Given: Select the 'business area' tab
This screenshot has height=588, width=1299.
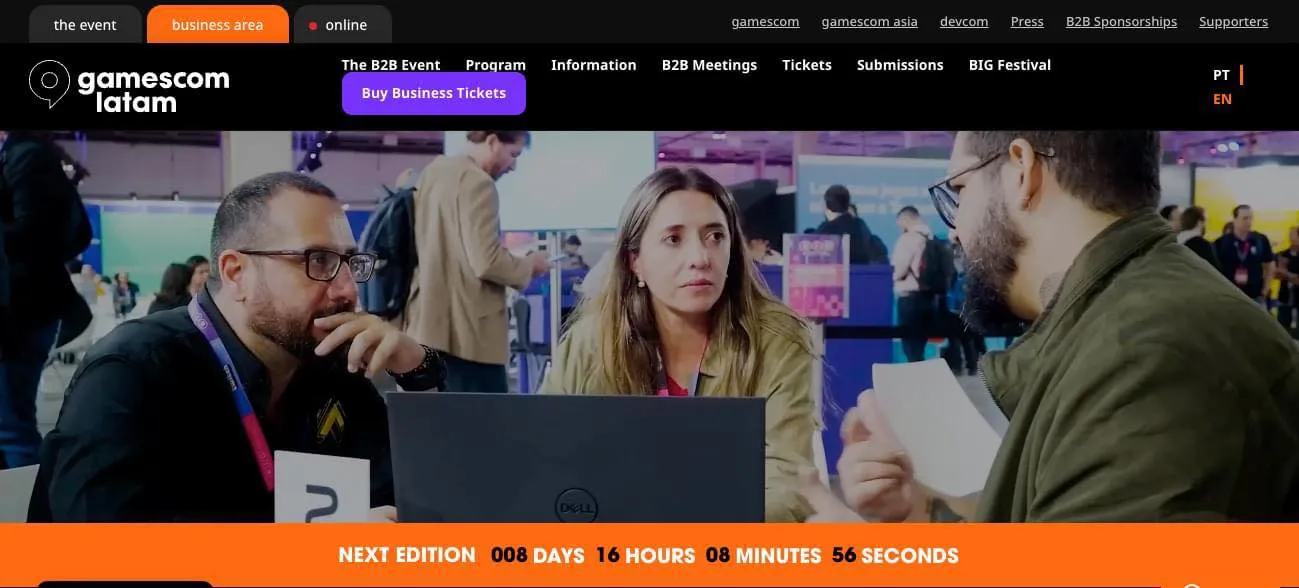Looking at the screenshot, I should 217,25.
